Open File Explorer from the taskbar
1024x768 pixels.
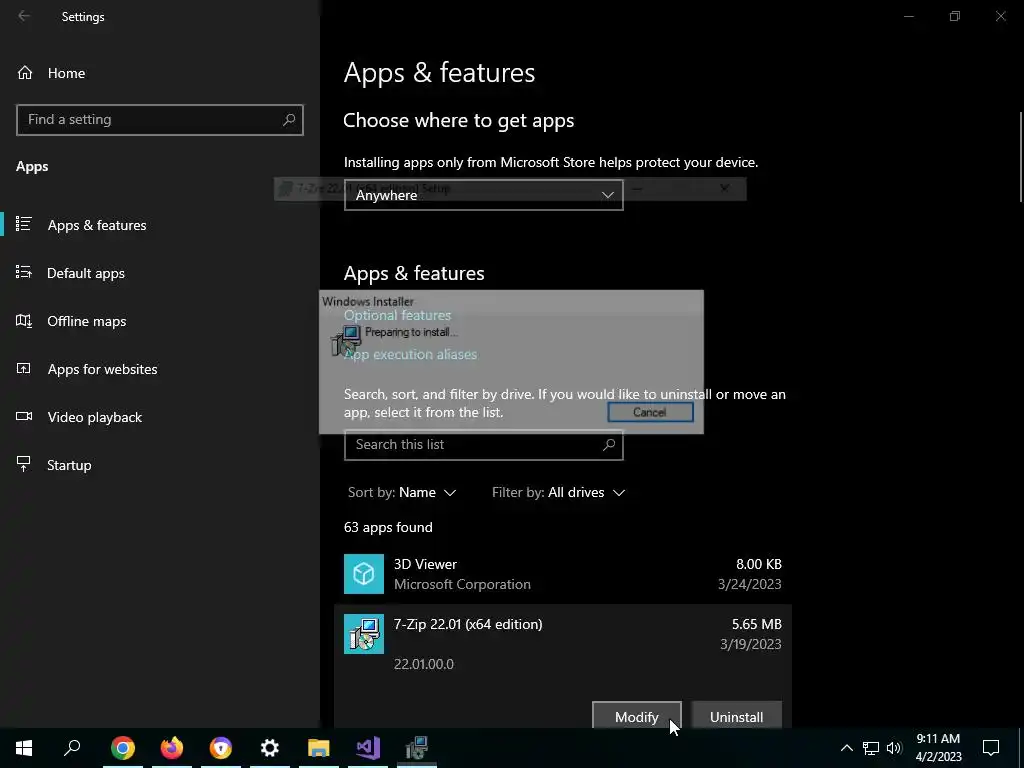(x=319, y=748)
